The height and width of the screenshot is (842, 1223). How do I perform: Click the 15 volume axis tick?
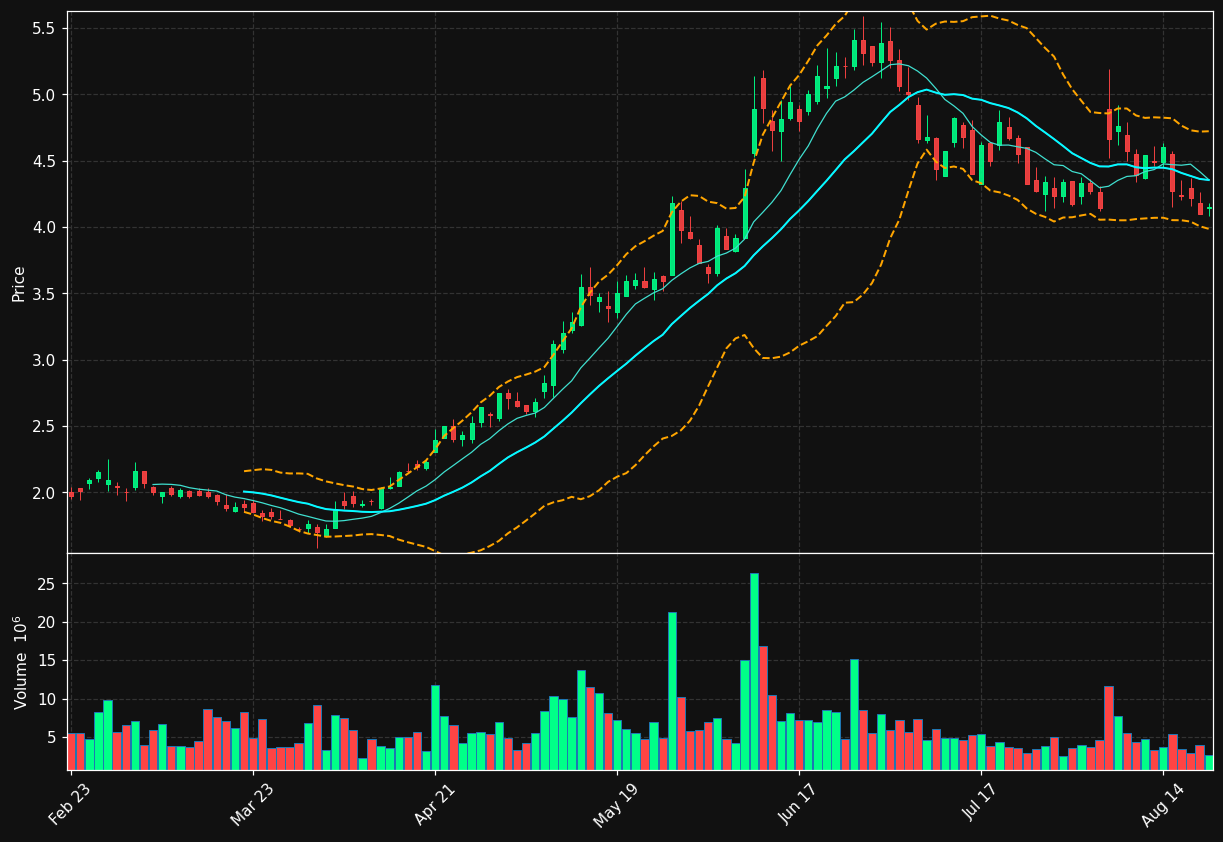point(47,661)
